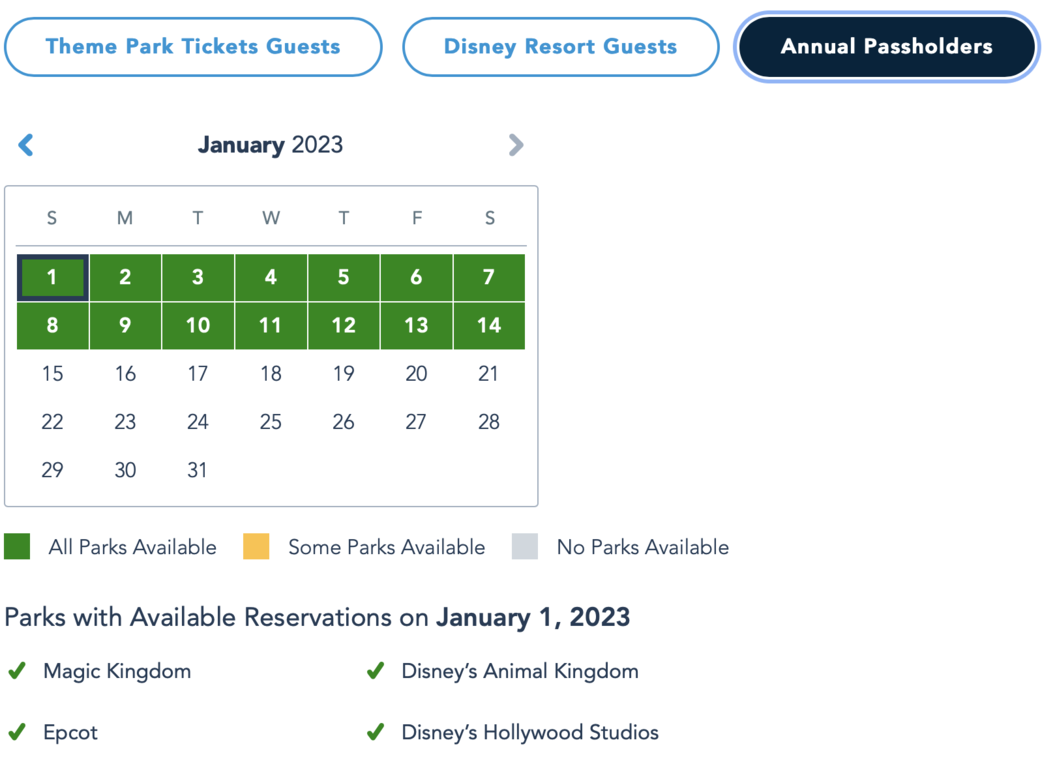Screen dimensions: 1055x768
Task: Click green checkmark beside Magic Kingdom
Action: coord(17,671)
